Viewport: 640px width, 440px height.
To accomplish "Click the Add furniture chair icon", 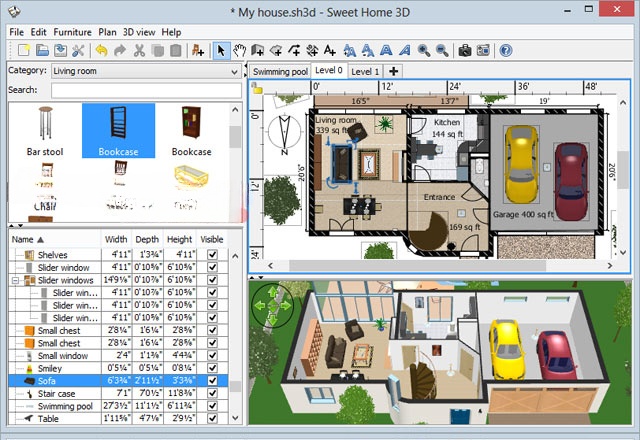I will pos(198,51).
